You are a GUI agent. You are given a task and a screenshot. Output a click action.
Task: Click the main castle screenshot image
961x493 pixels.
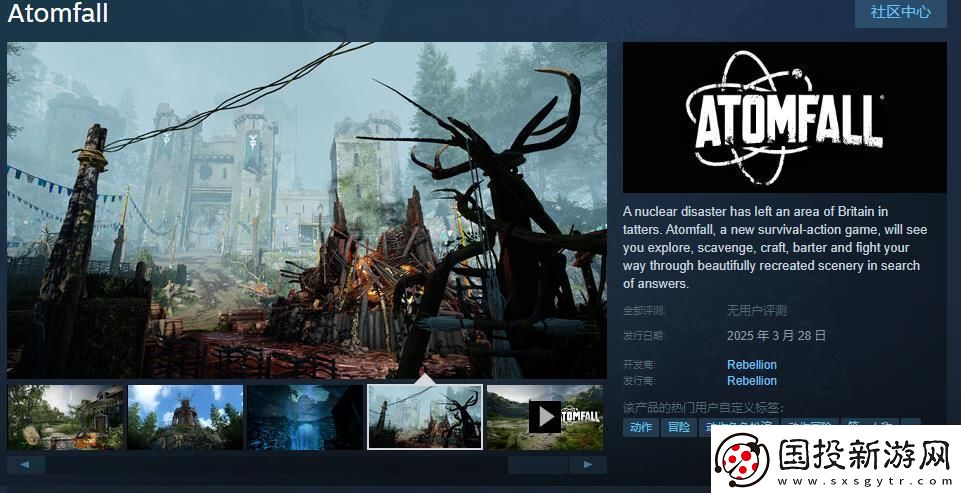pyautogui.click(x=307, y=209)
